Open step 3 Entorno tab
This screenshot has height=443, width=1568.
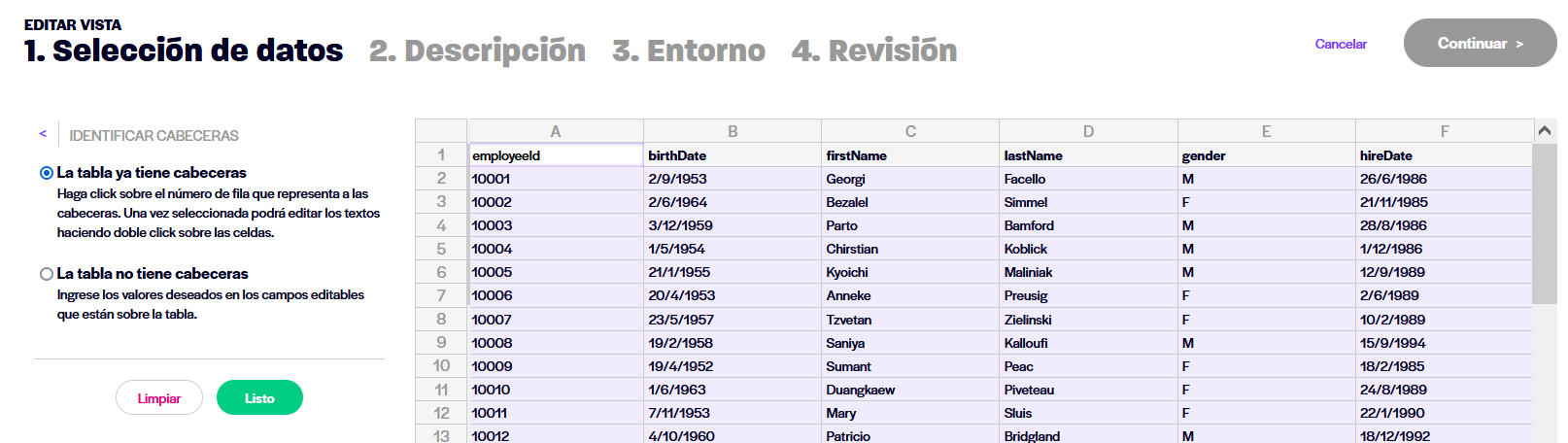coord(689,51)
